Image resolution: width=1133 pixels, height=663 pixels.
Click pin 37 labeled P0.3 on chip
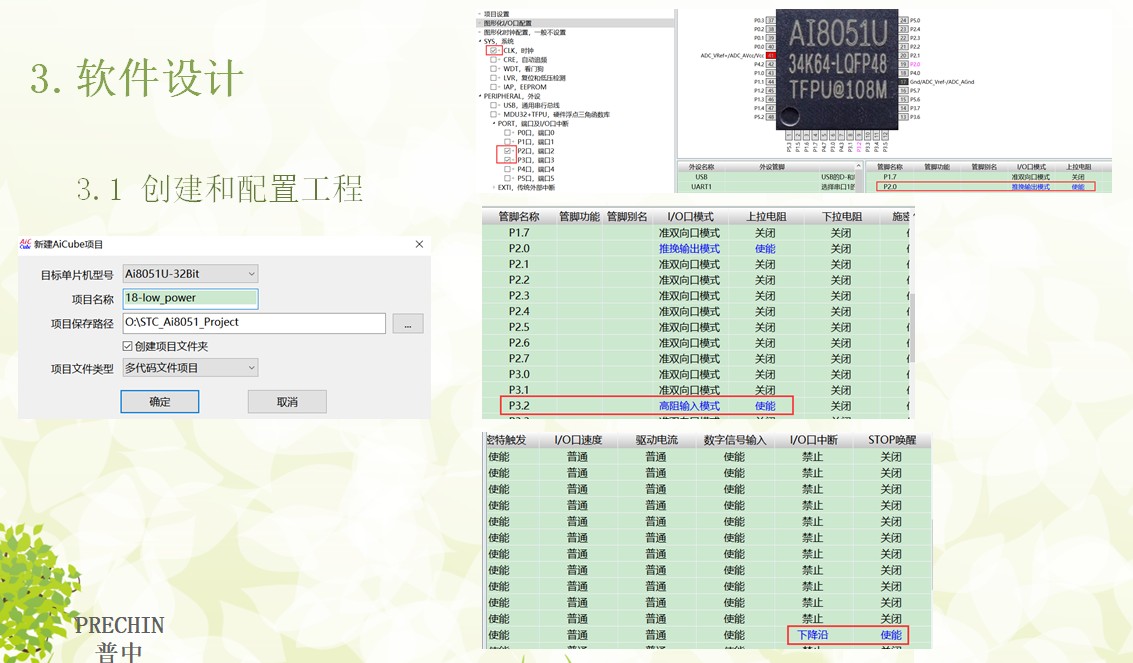click(x=771, y=20)
